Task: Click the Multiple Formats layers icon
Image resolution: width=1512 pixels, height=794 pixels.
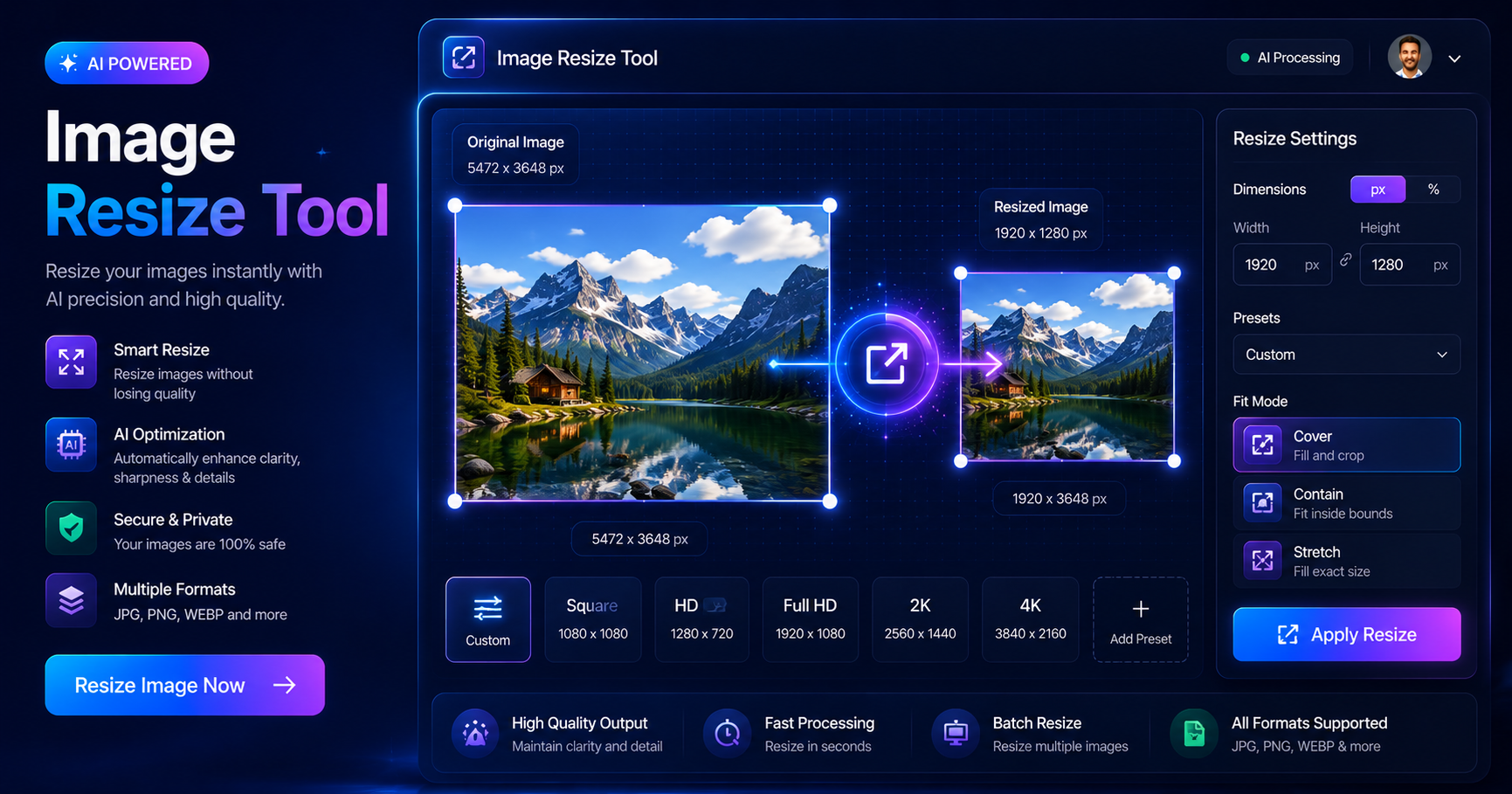Action: [71, 600]
